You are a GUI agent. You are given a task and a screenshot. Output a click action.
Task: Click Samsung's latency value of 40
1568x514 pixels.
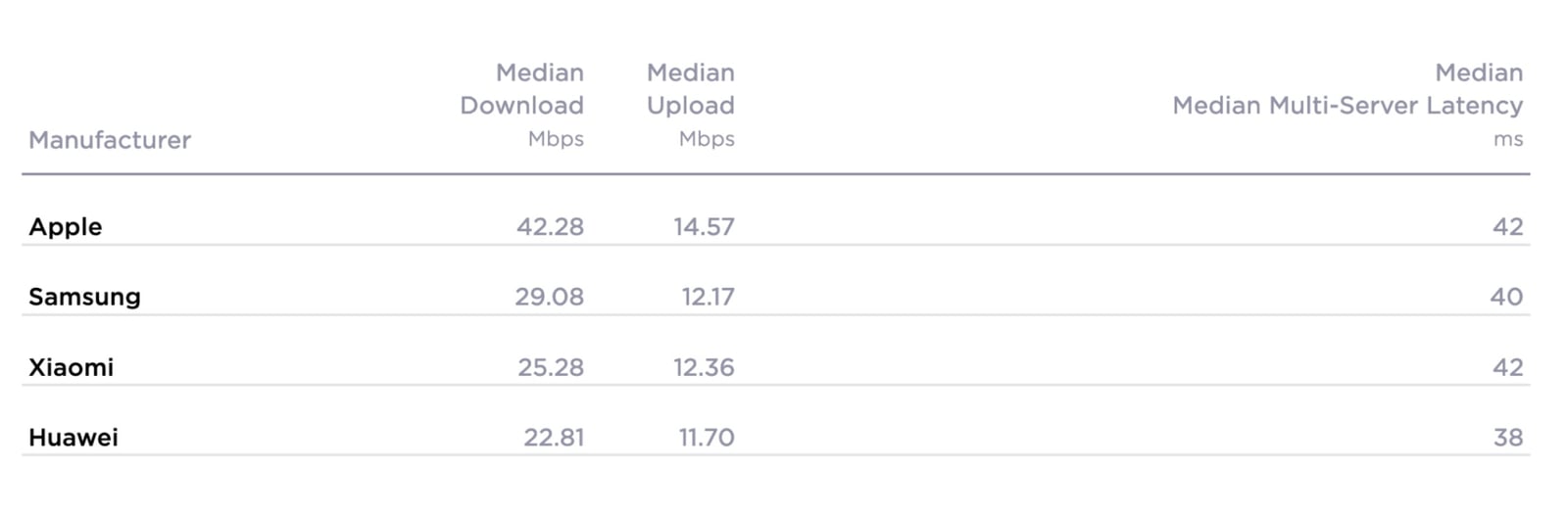tap(1506, 298)
